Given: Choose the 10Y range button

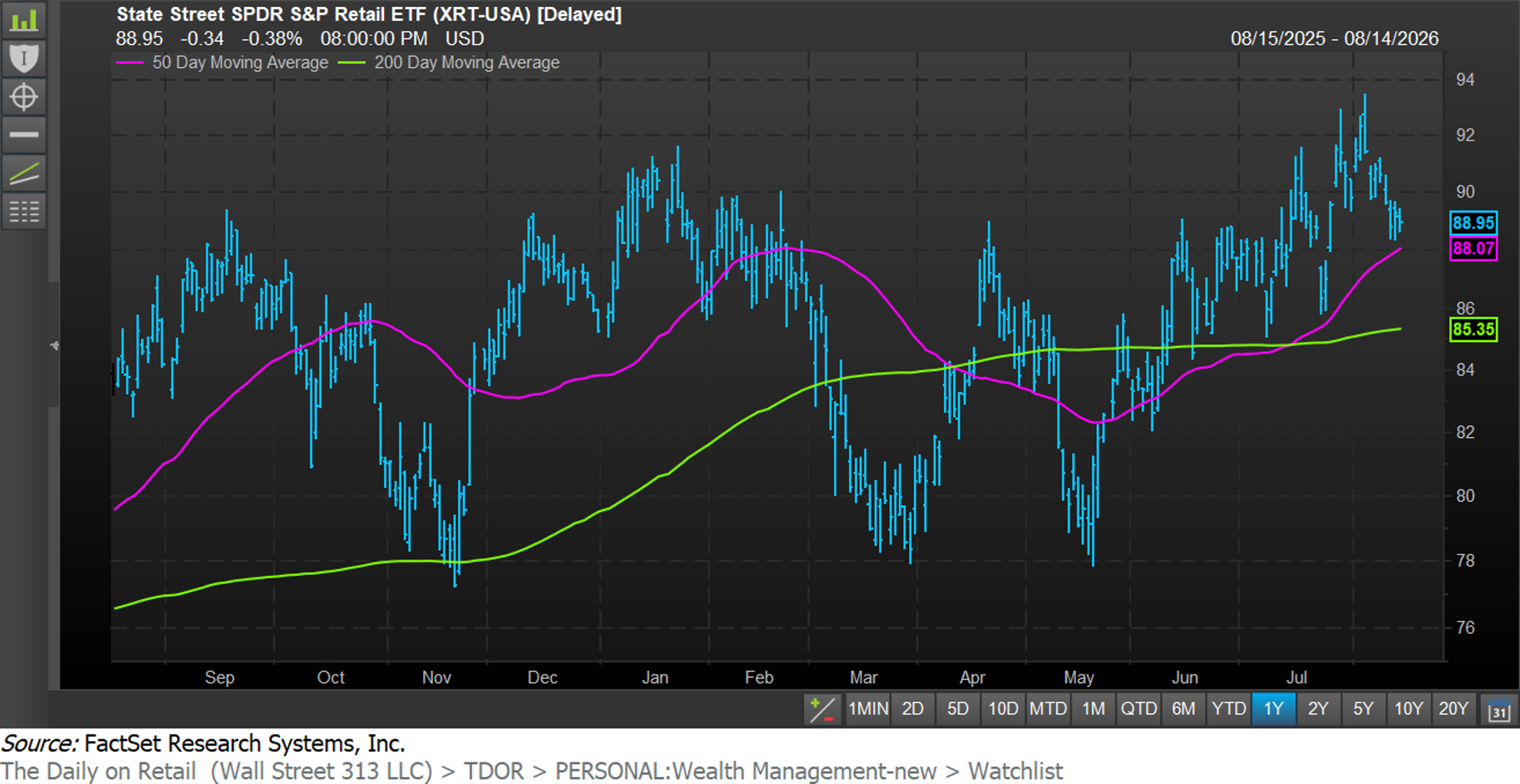Looking at the screenshot, I should coord(1408,708).
